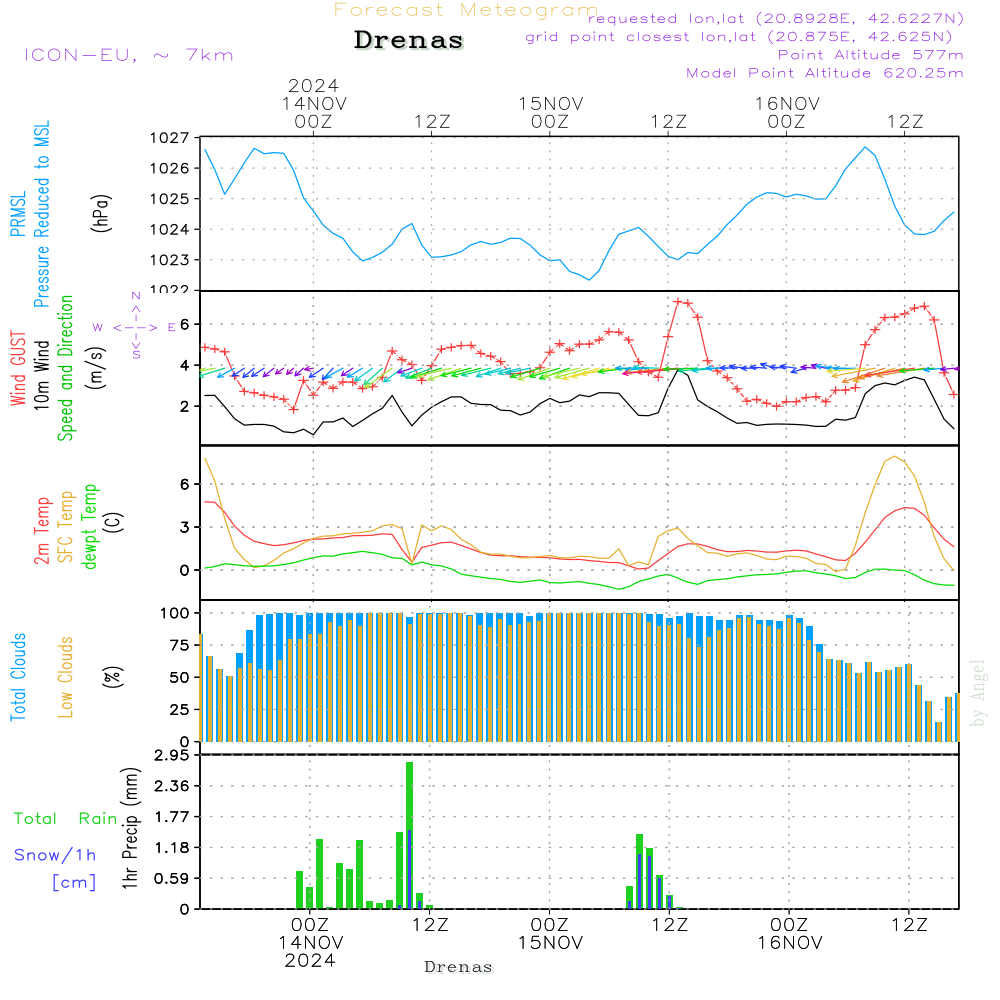
Task: Select the blue "Snow/1h" label
Action: point(55,855)
